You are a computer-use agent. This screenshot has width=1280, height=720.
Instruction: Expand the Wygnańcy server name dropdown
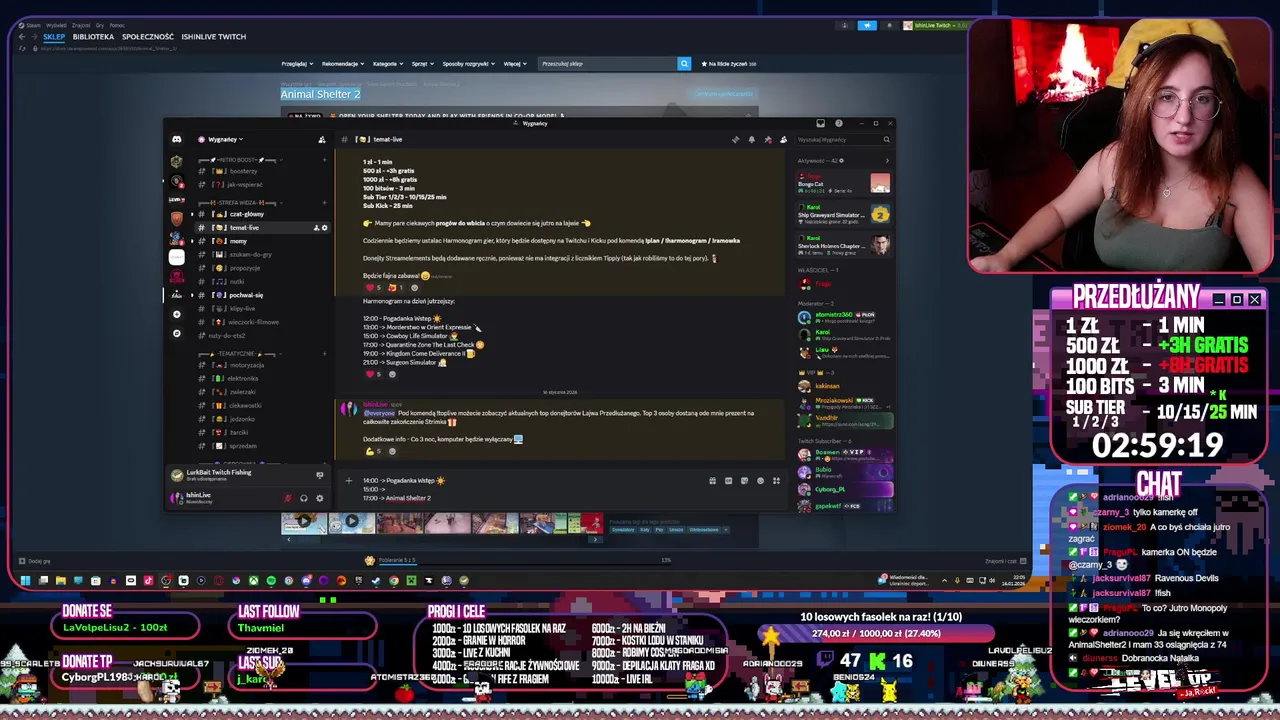coord(224,139)
